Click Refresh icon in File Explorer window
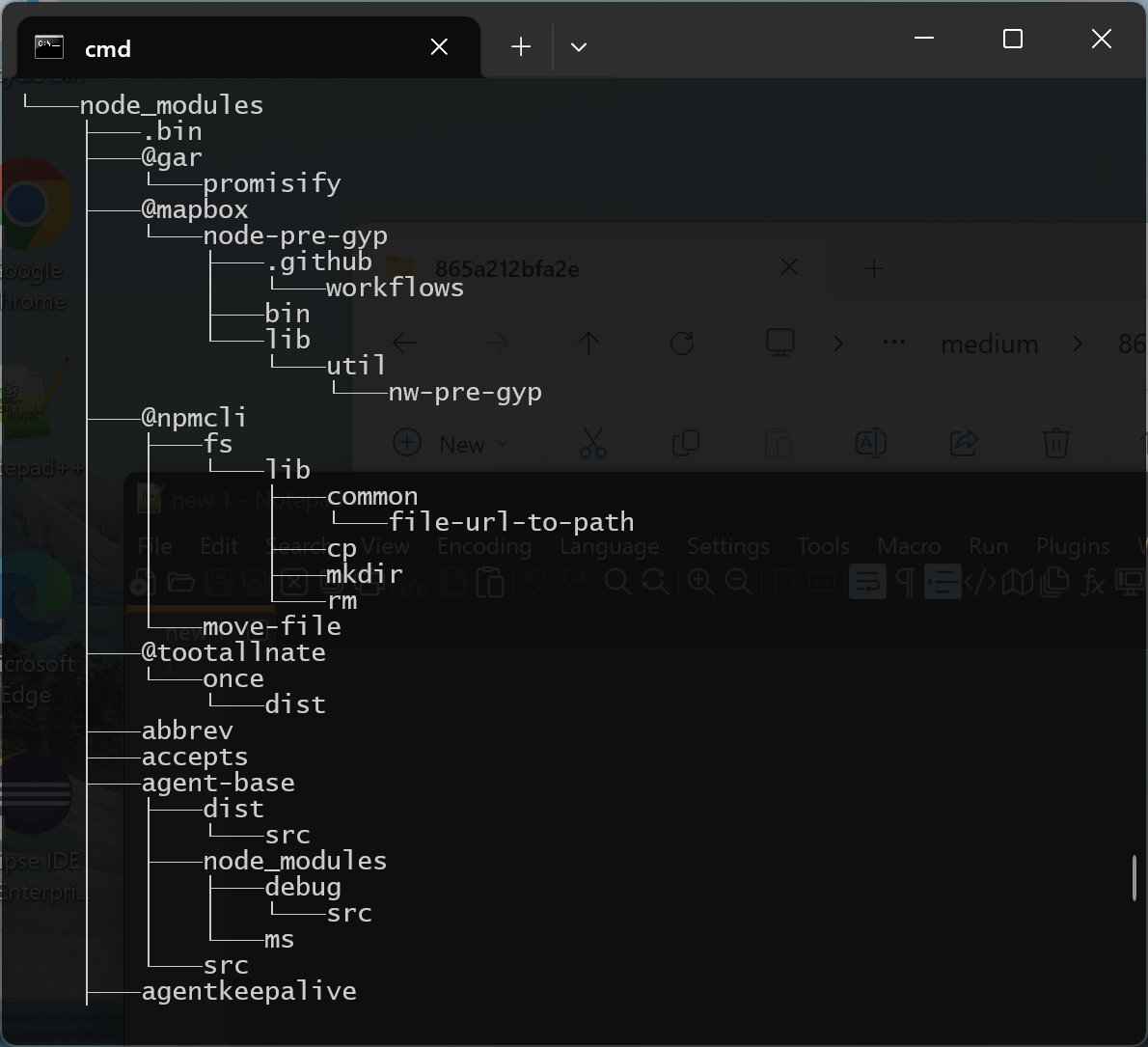1148x1047 pixels. [682, 343]
